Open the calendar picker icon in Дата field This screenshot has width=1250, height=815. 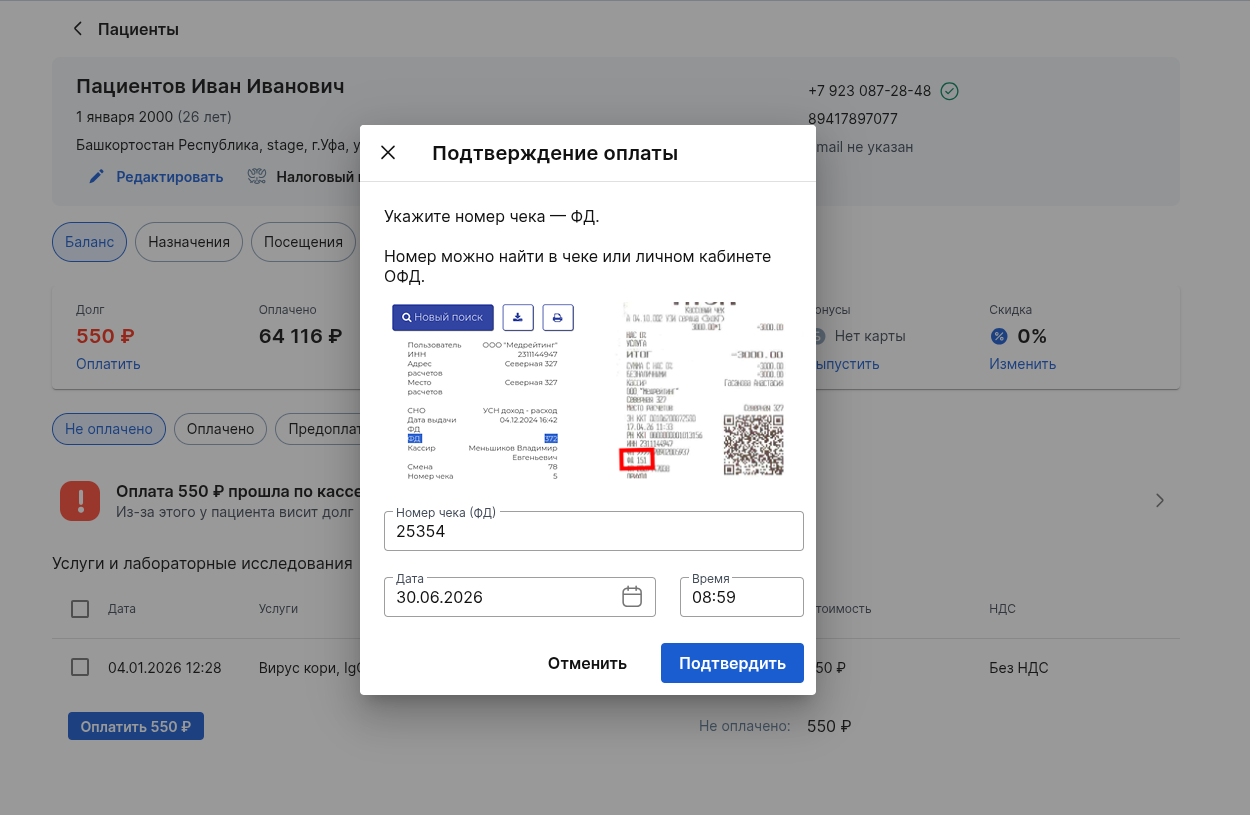(632, 597)
